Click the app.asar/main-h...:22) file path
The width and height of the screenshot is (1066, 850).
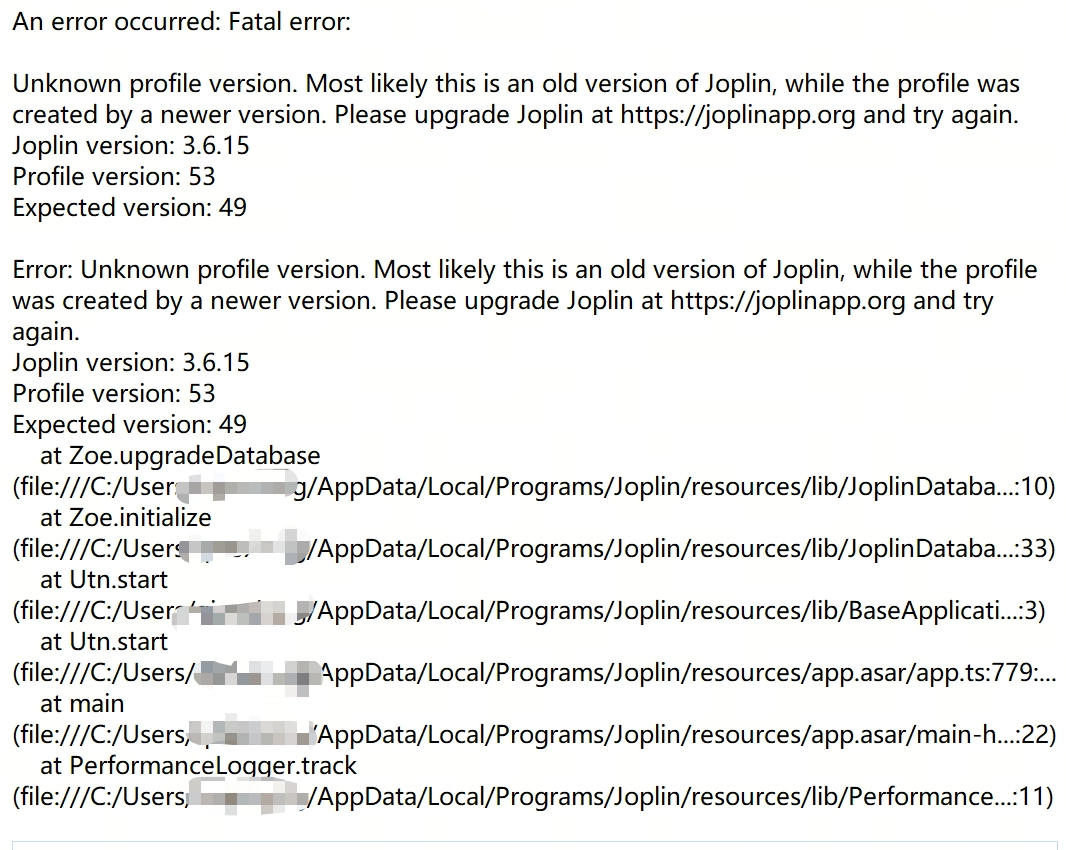pyautogui.click(x=534, y=734)
